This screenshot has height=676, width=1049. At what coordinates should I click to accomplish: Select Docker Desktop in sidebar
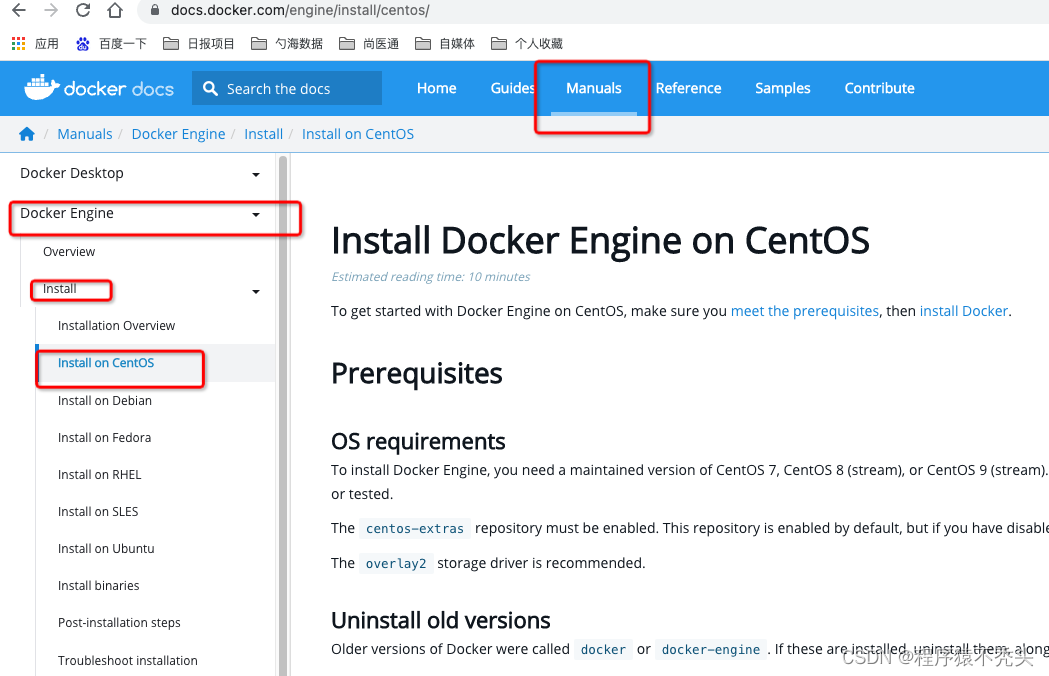pyautogui.click(x=72, y=173)
